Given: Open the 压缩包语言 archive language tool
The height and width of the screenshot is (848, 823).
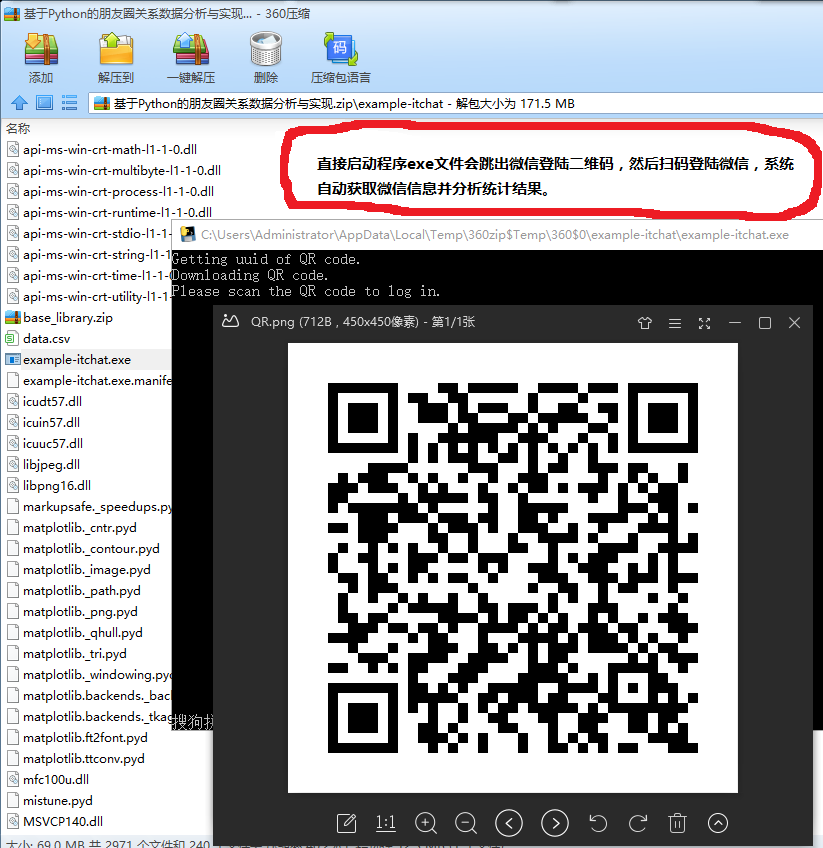Looking at the screenshot, I should (341, 57).
